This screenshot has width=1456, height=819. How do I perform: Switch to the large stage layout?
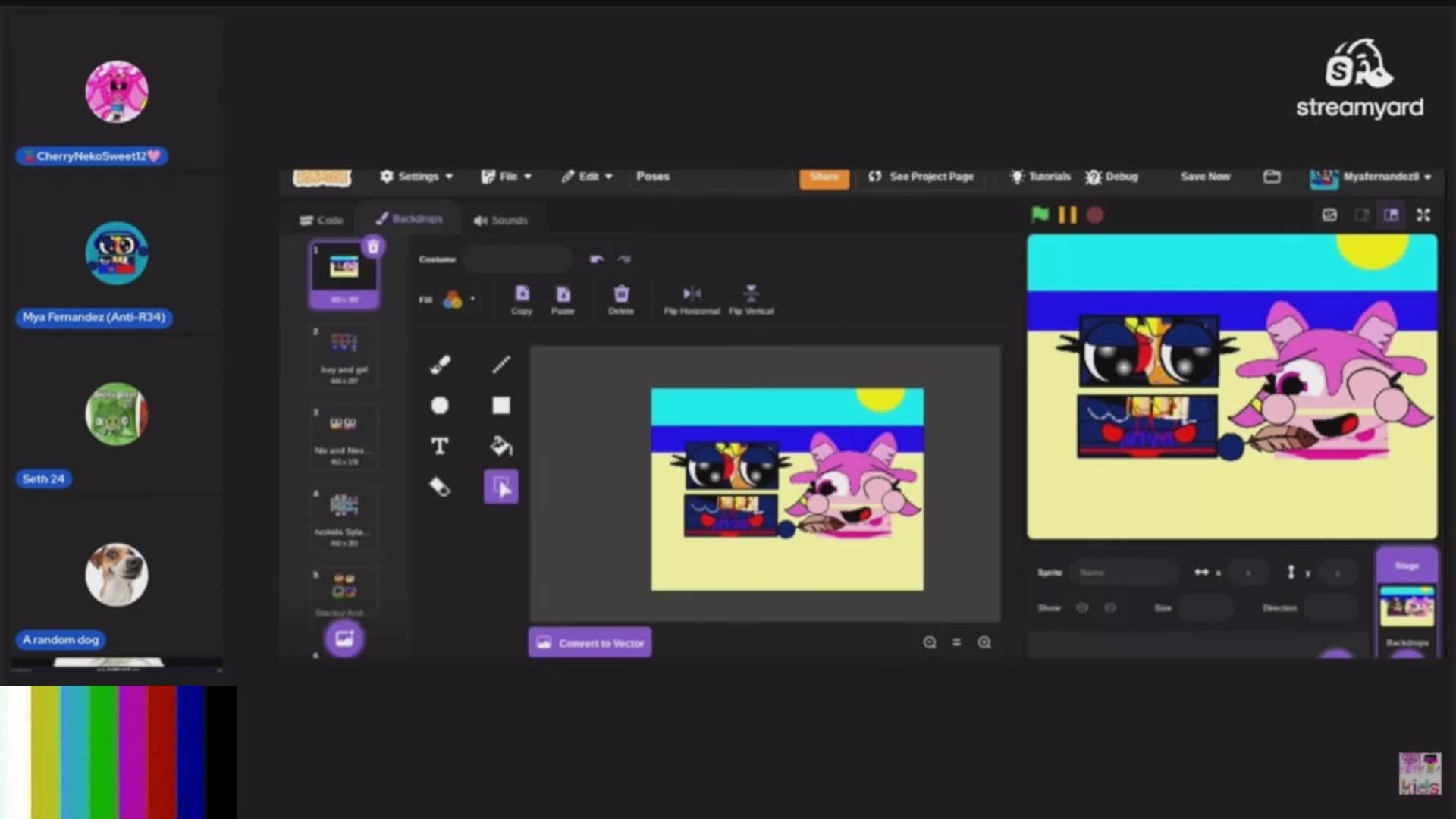(x=1392, y=215)
